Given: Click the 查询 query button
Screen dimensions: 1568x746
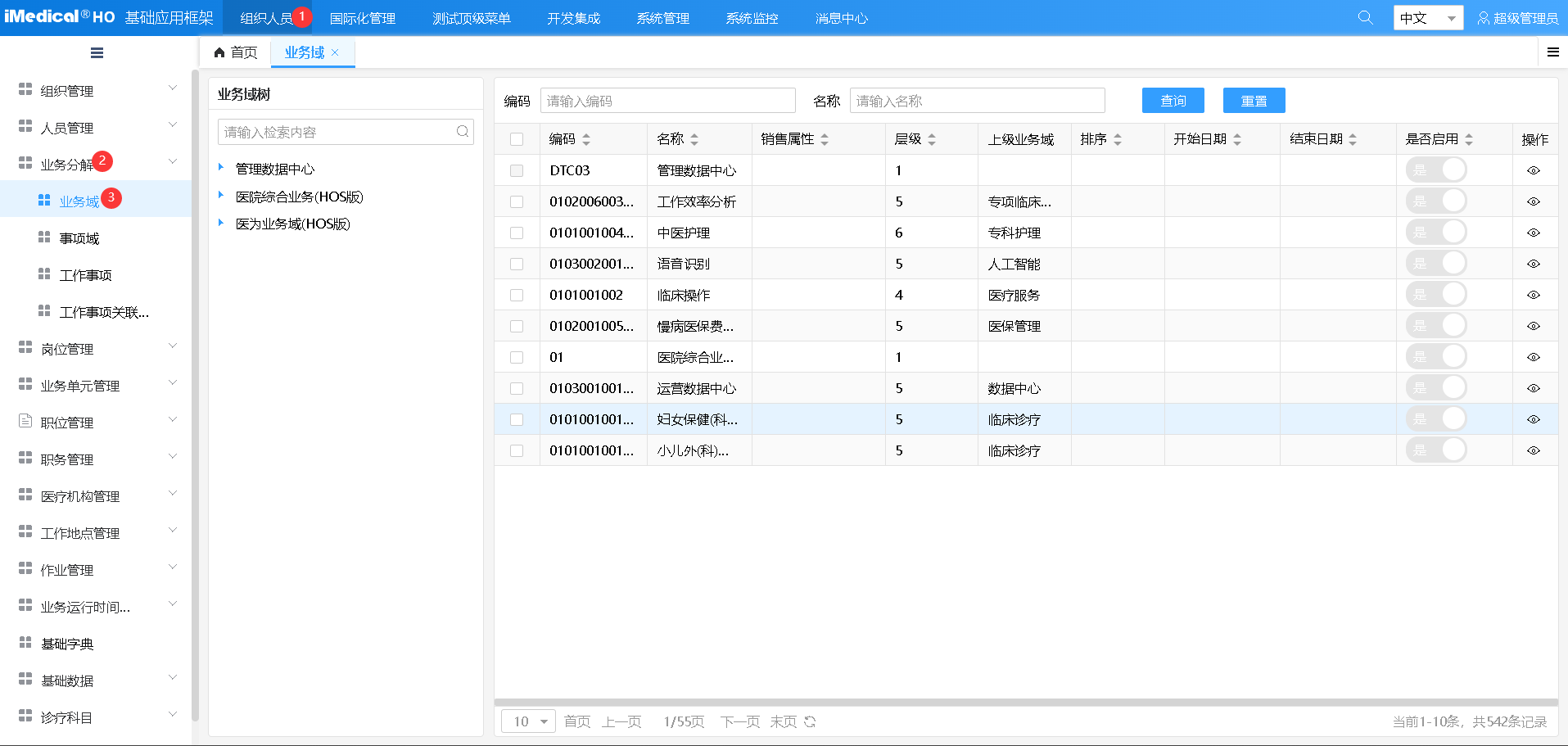Looking at the screenshot, I should click(x=1173, y=100).
